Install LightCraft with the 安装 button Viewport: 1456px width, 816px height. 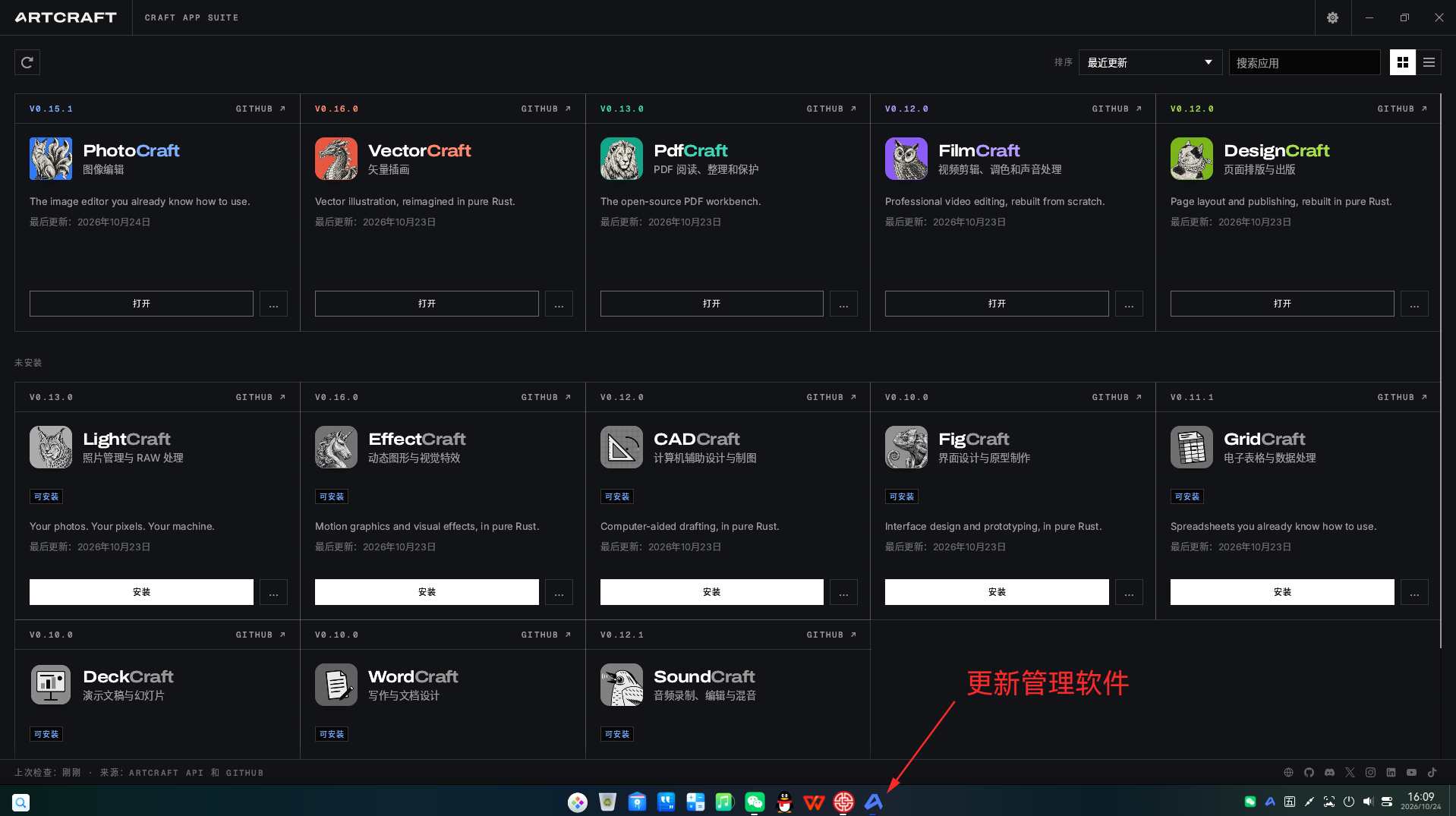(141, 592)
